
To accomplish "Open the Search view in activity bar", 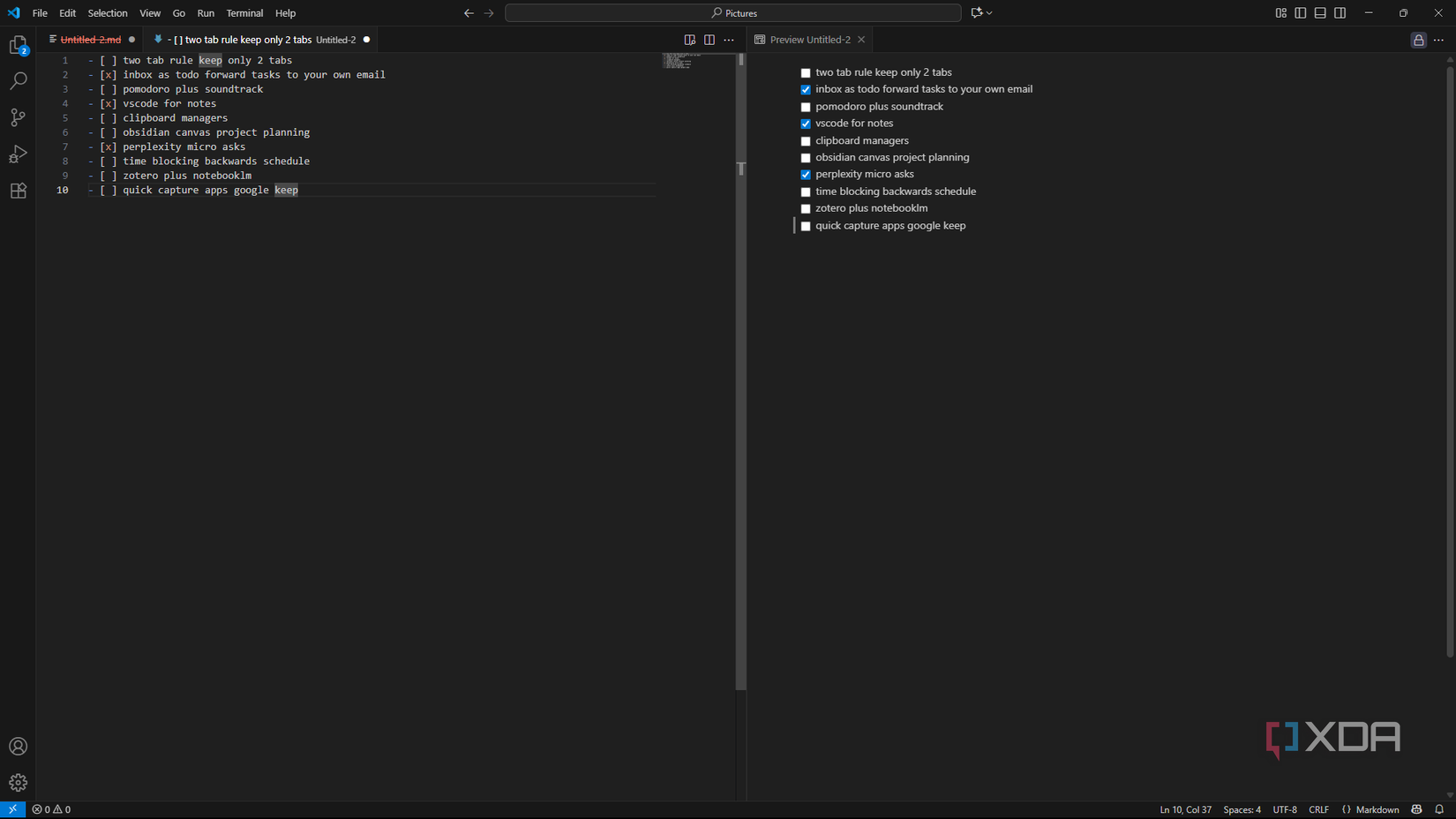I will tap(18, 81).
